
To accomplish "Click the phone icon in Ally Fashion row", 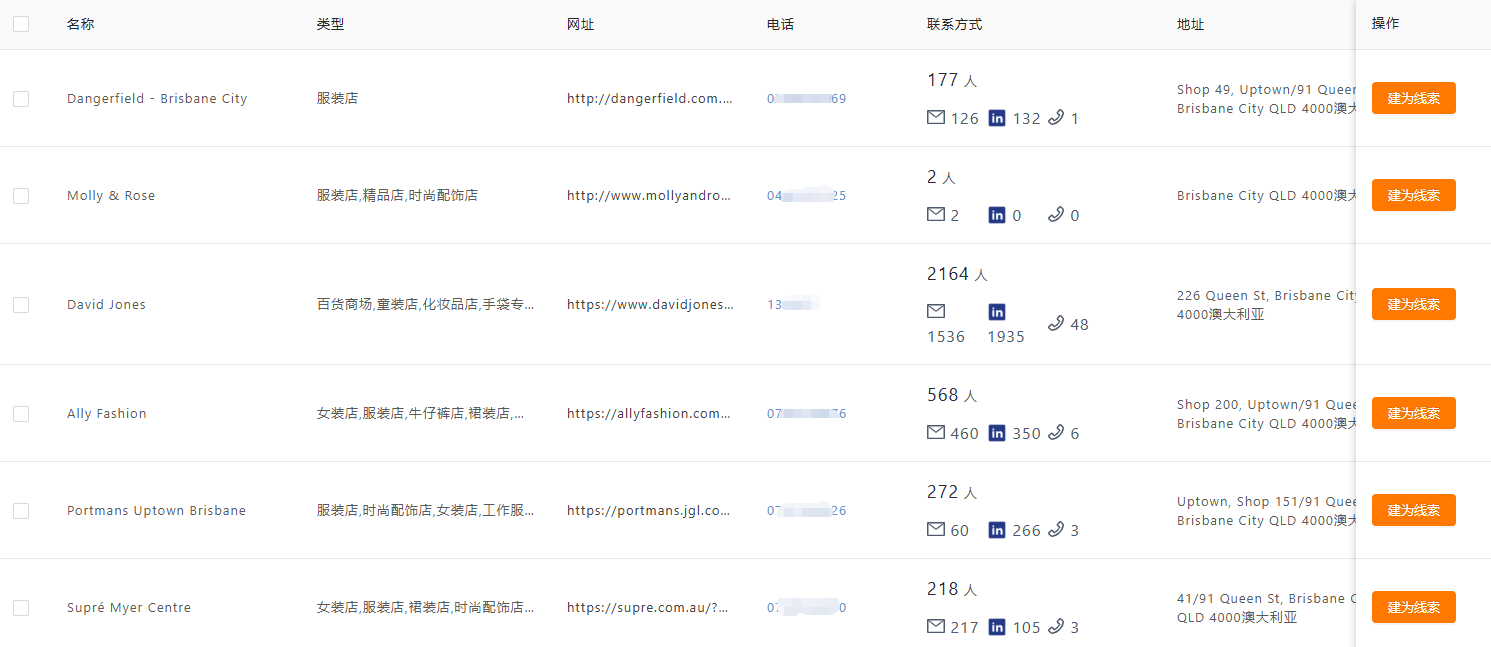I will point(1056,433).
